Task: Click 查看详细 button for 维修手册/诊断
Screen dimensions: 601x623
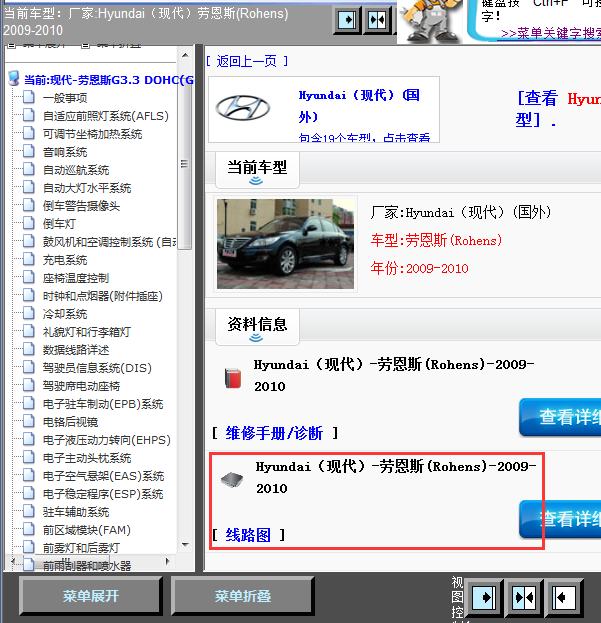Action: coord(560,417)
